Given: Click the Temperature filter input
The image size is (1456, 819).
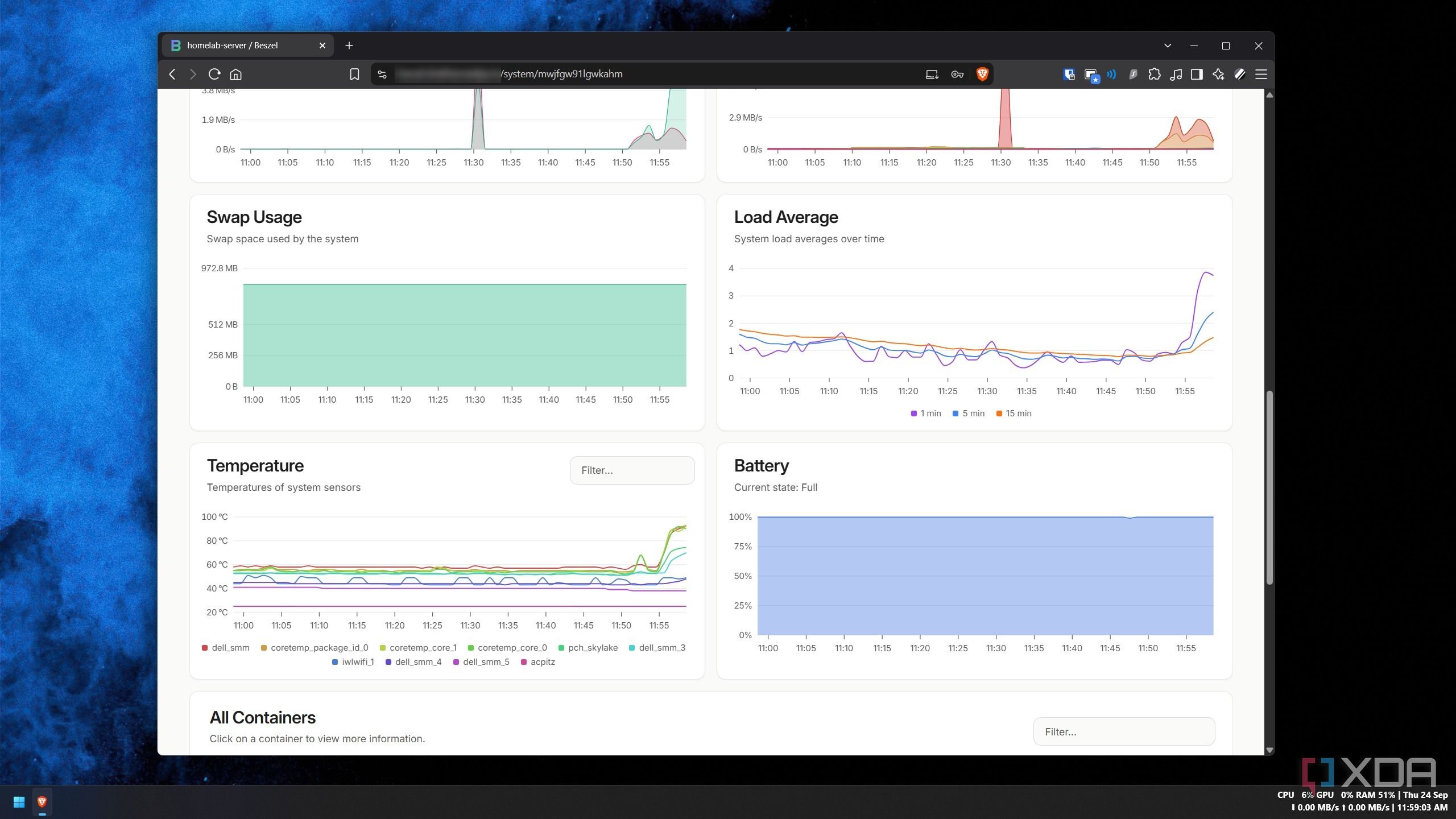Looking at the screenshot, I should click(632, 470).
